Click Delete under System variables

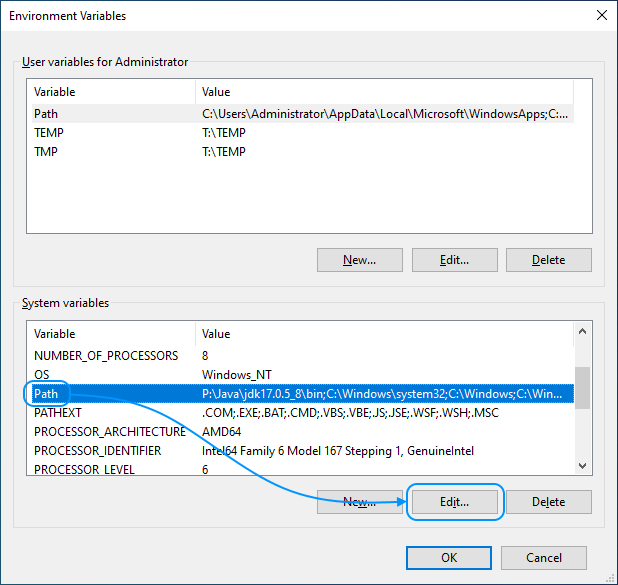(549, 502)
